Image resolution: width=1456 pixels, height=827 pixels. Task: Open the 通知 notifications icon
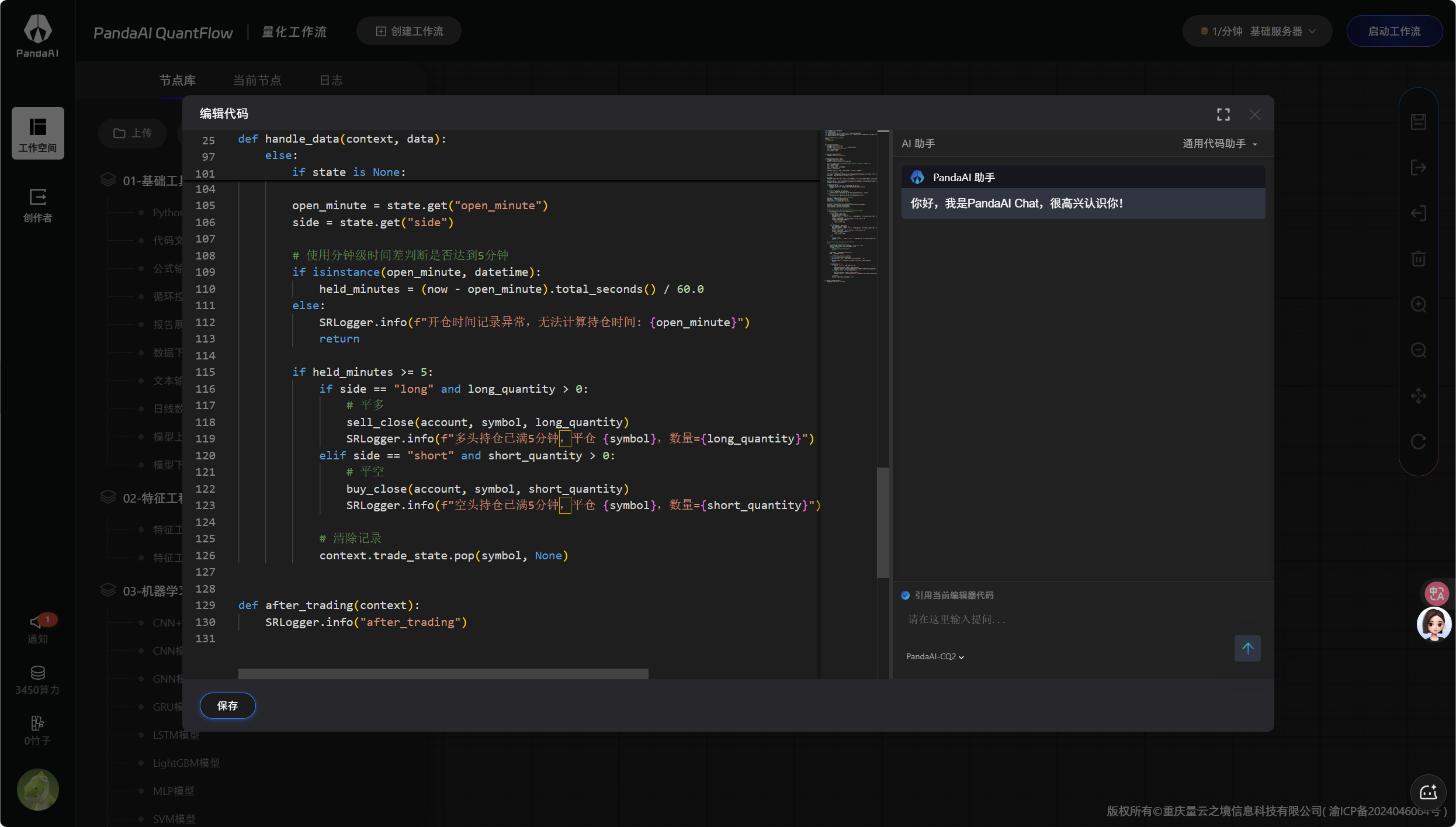tap(38, 629)
